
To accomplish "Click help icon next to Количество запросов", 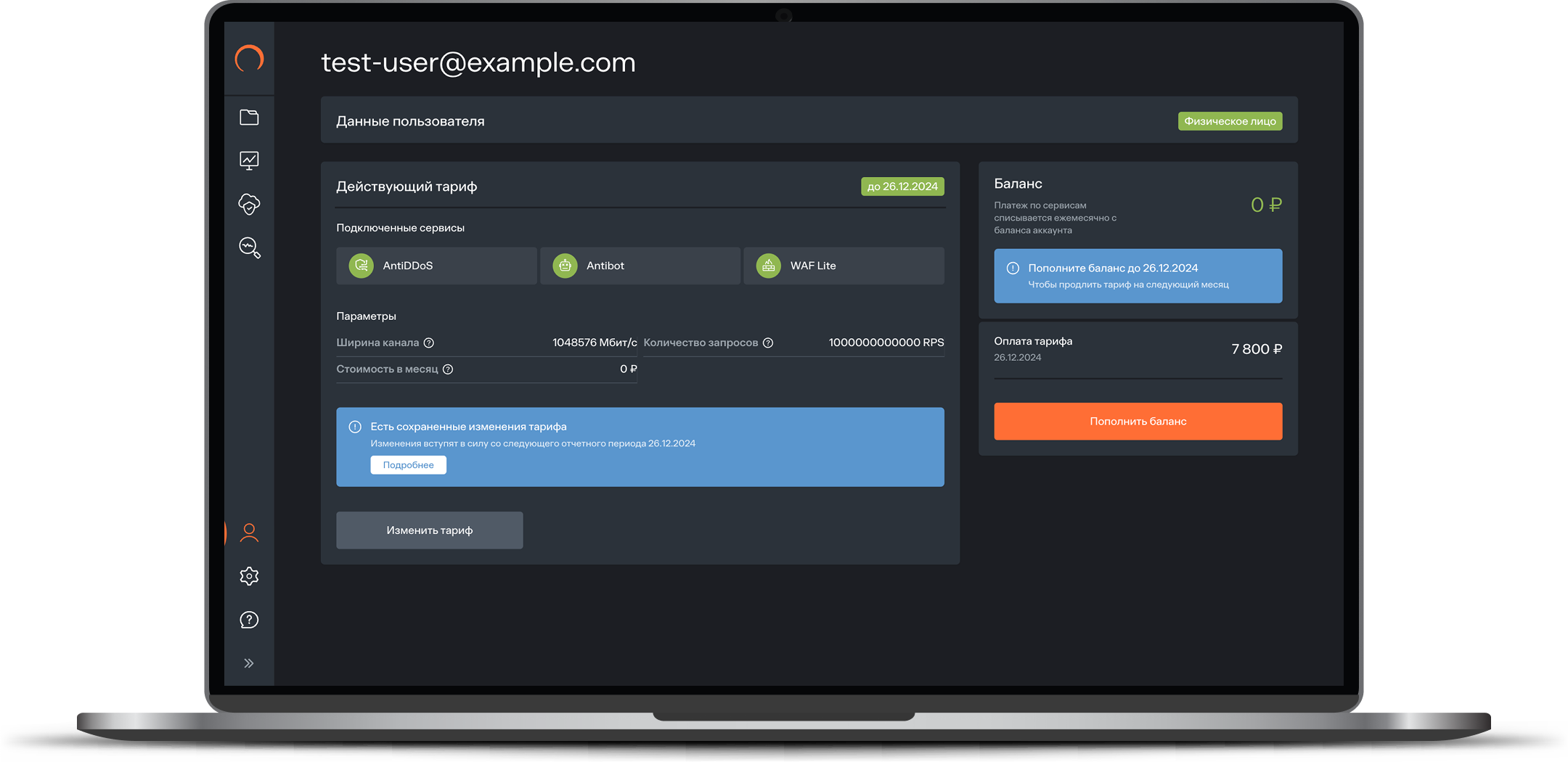I will 768,343.
